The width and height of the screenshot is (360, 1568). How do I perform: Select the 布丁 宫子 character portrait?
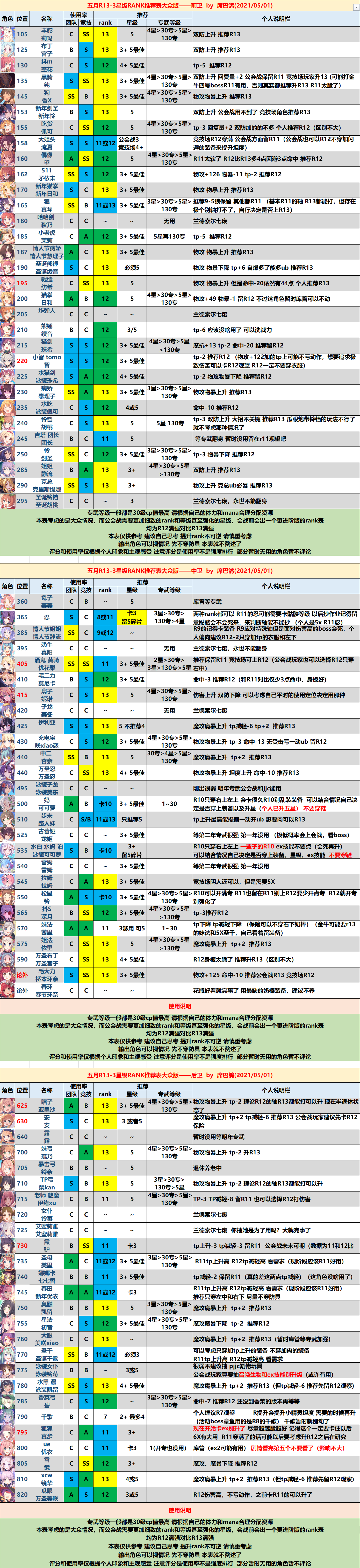pyautogui.click(x=7, y=50)
